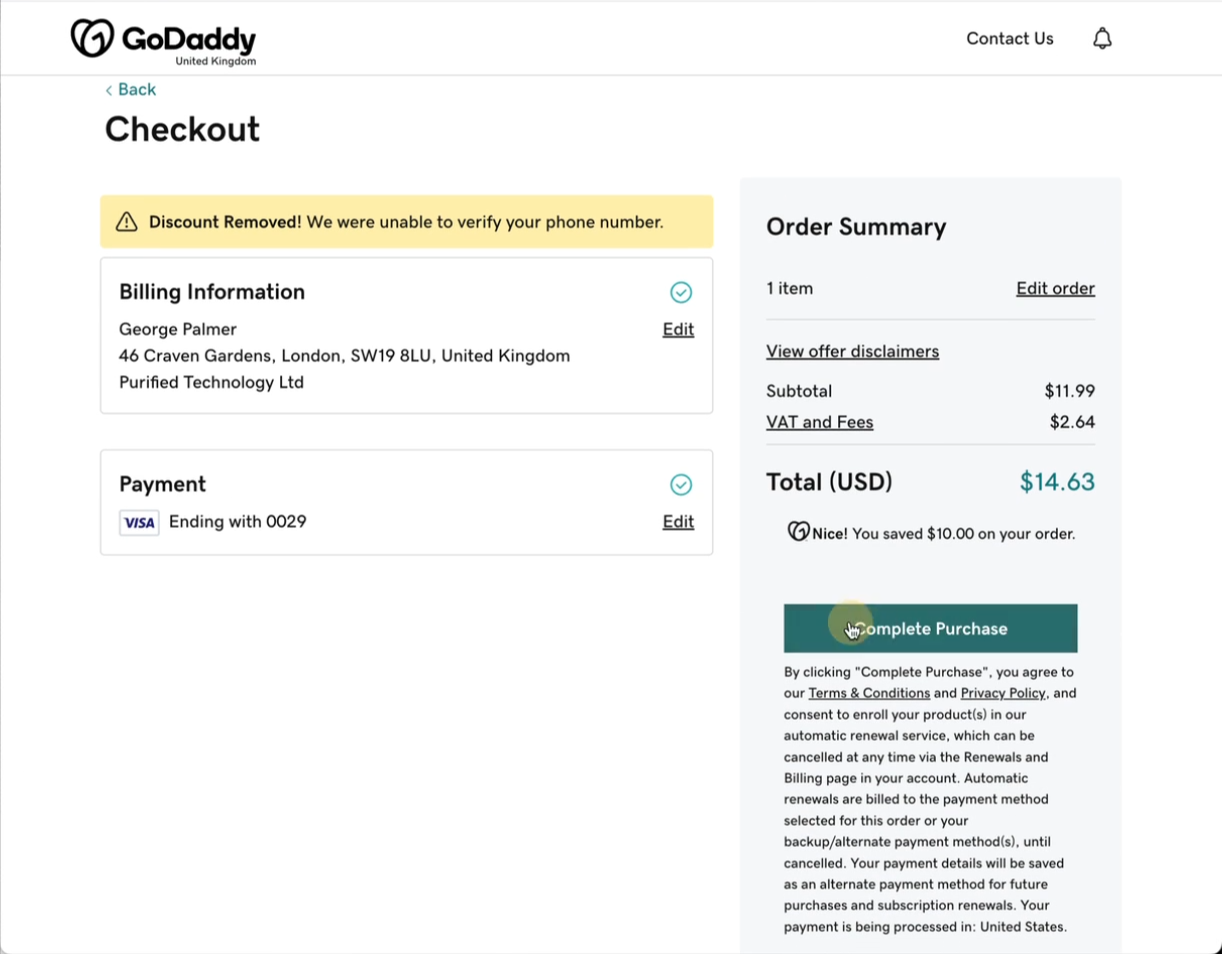This screenshot has width=1222, height=954.
Task: Click the small GoDaddy heart icon beside Nice!
Action: (798, 532)
